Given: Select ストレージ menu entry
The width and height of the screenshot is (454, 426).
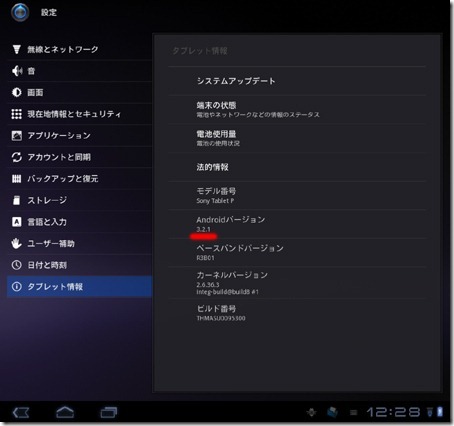Looking at the screenshot, I should pyautogui.click(x=79, y=200).
